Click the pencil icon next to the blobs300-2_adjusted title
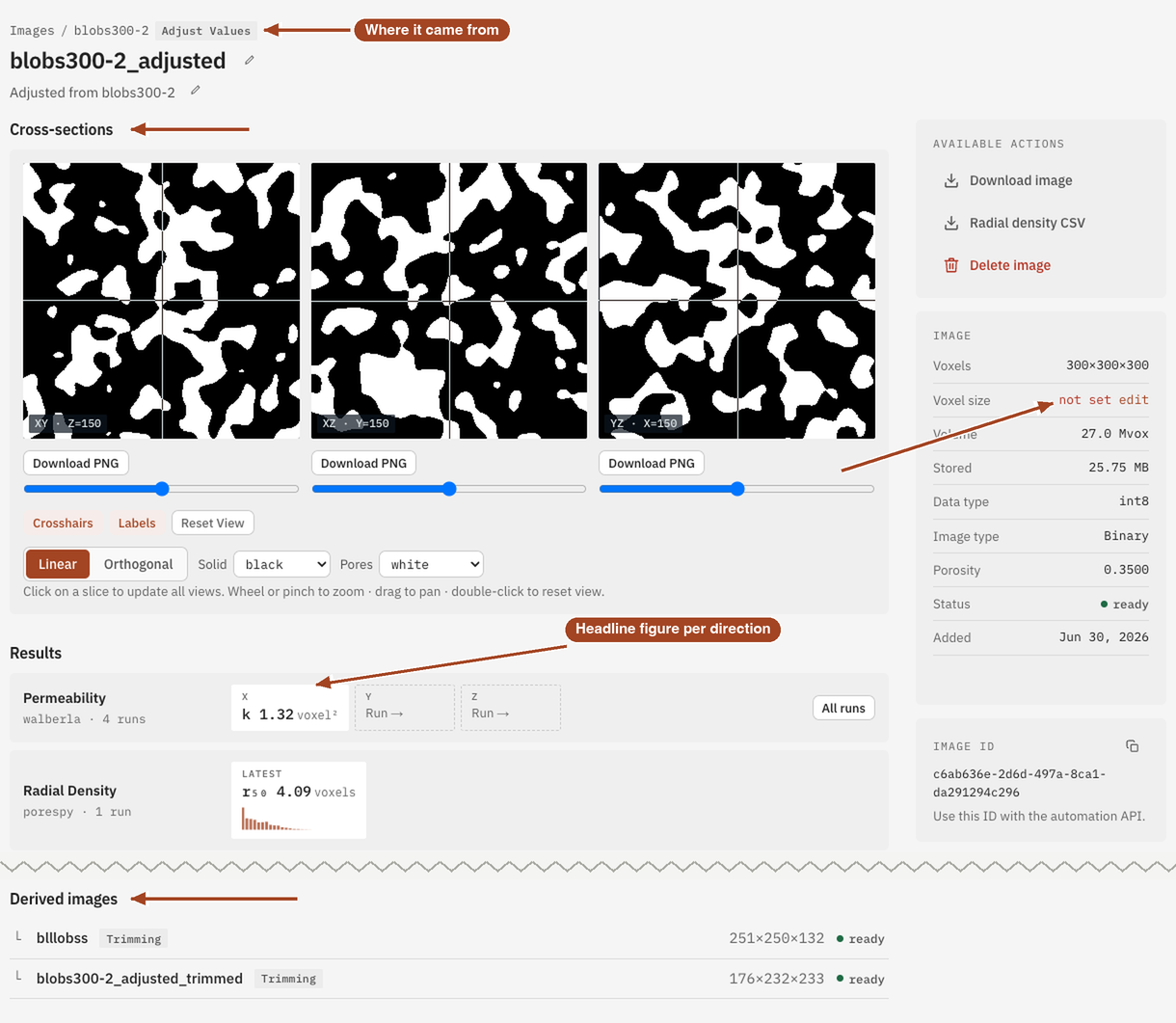Viewport: 1176px width, 1023px height. (250, 60)
